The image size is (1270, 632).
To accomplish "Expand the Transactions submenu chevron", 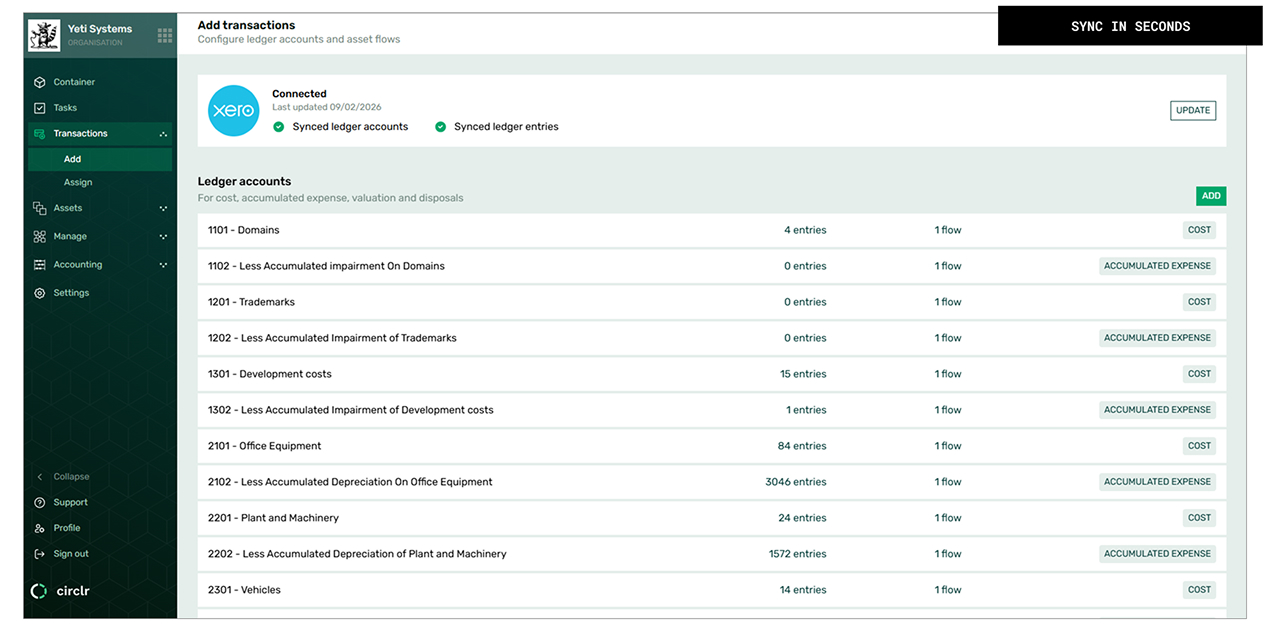I will [163, 133].
